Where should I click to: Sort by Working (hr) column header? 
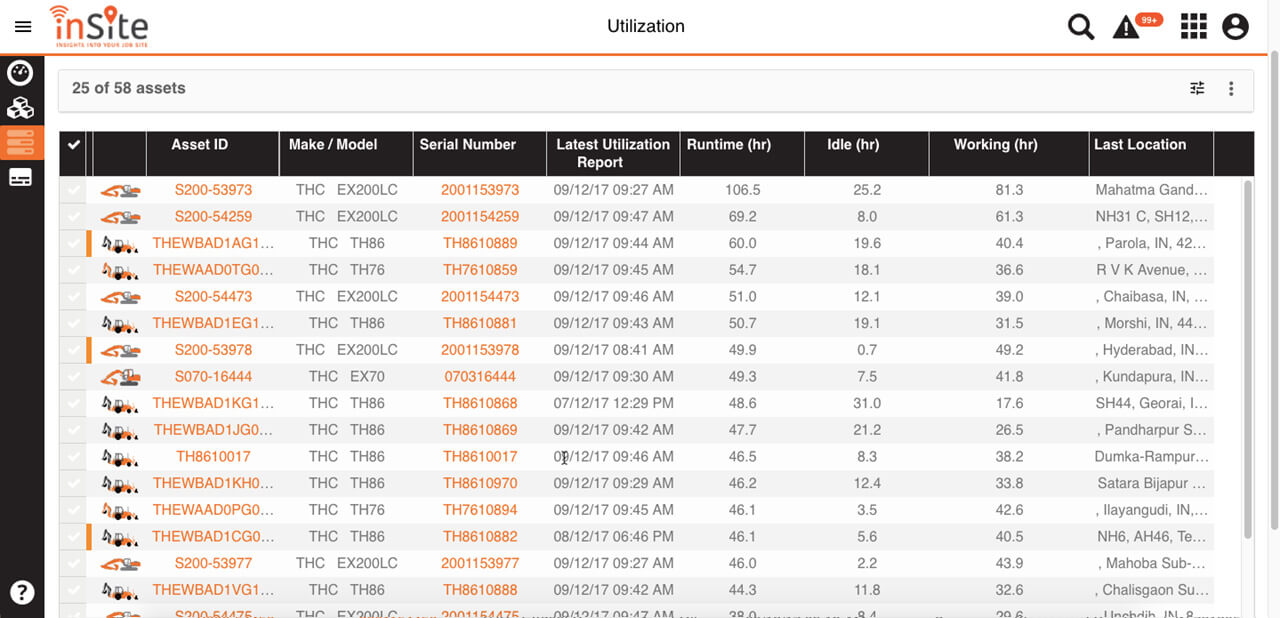(995, 145)
